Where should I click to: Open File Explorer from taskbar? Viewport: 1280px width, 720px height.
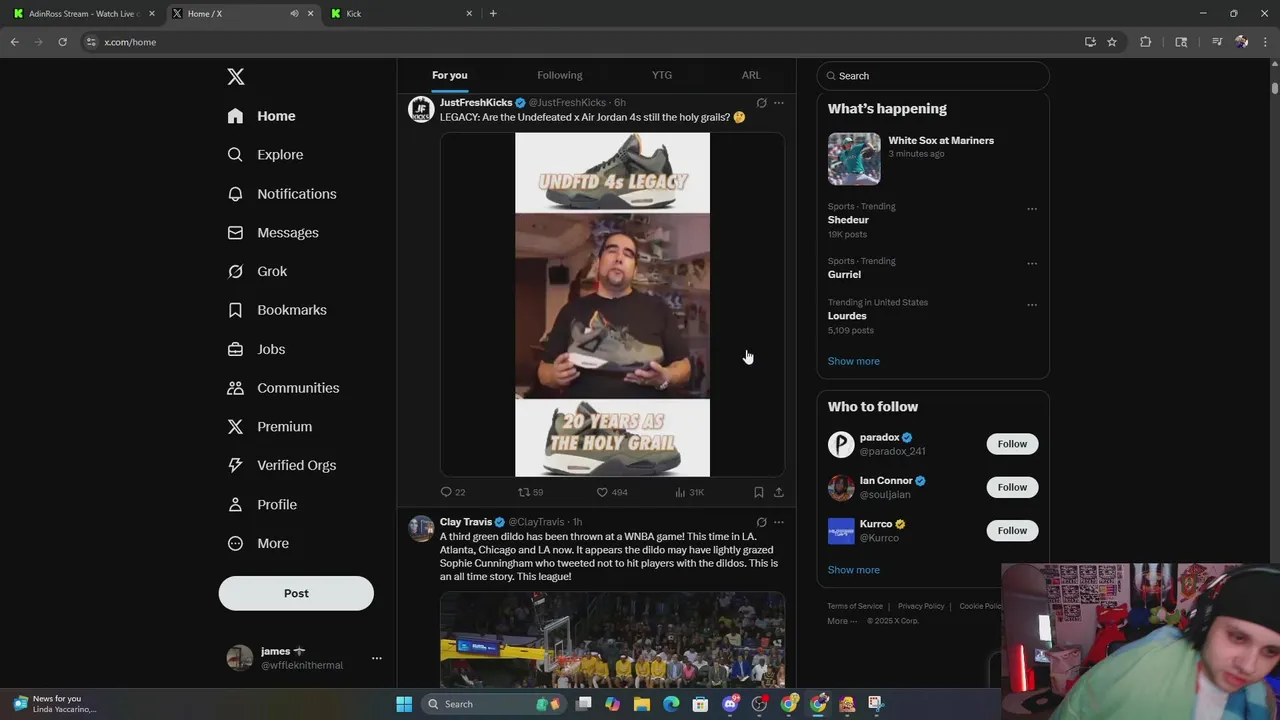[642, 704]
